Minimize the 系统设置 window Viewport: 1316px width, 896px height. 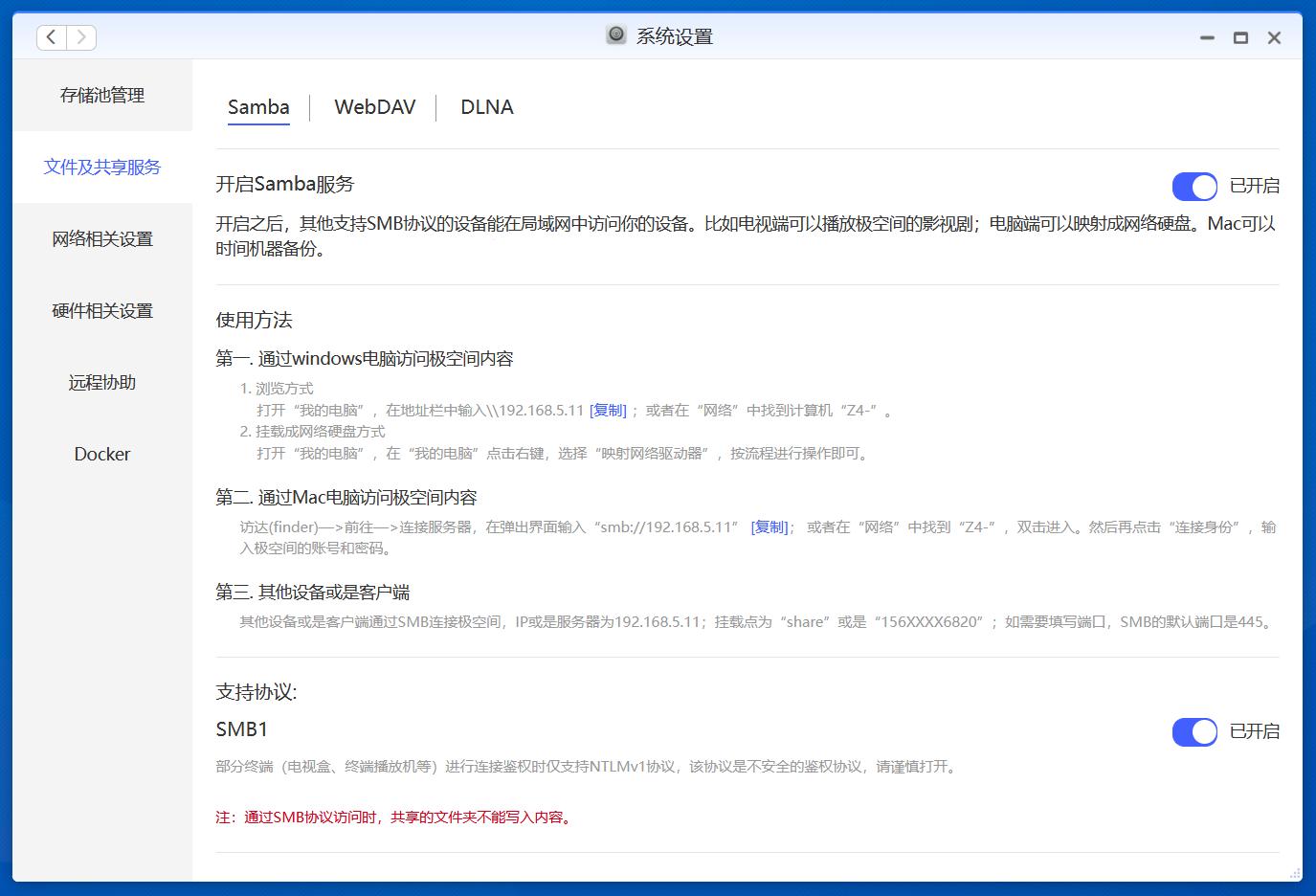[x=1206, y=37]
